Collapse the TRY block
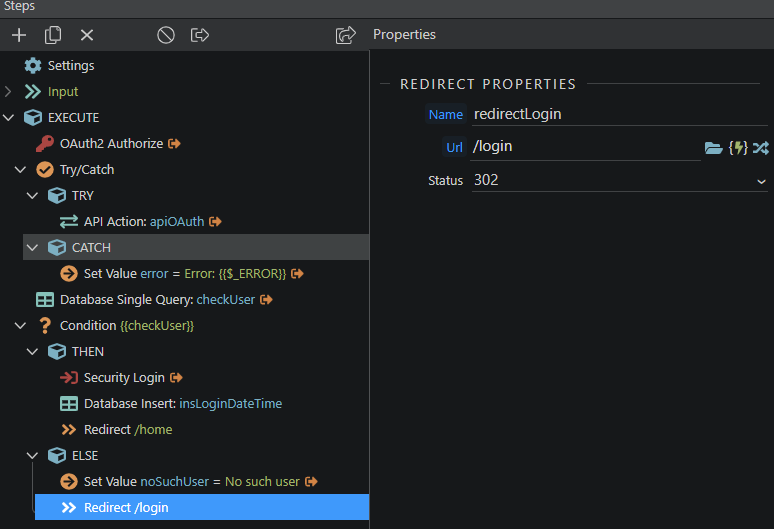The height and width of the screenshot is (529, 774). [32, 196]
